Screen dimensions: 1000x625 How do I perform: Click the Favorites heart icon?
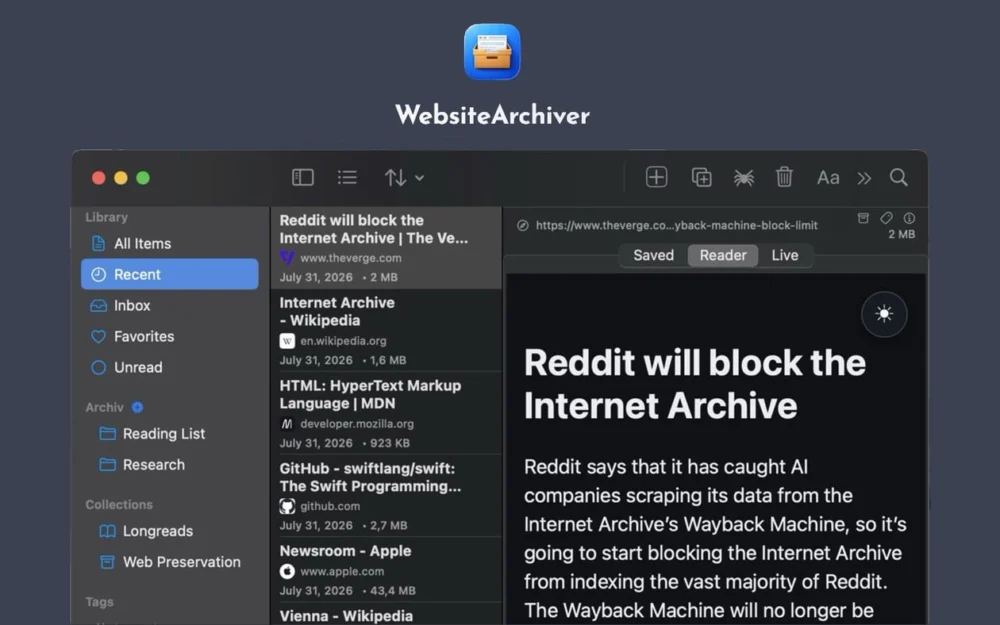(x=98, y=336)
